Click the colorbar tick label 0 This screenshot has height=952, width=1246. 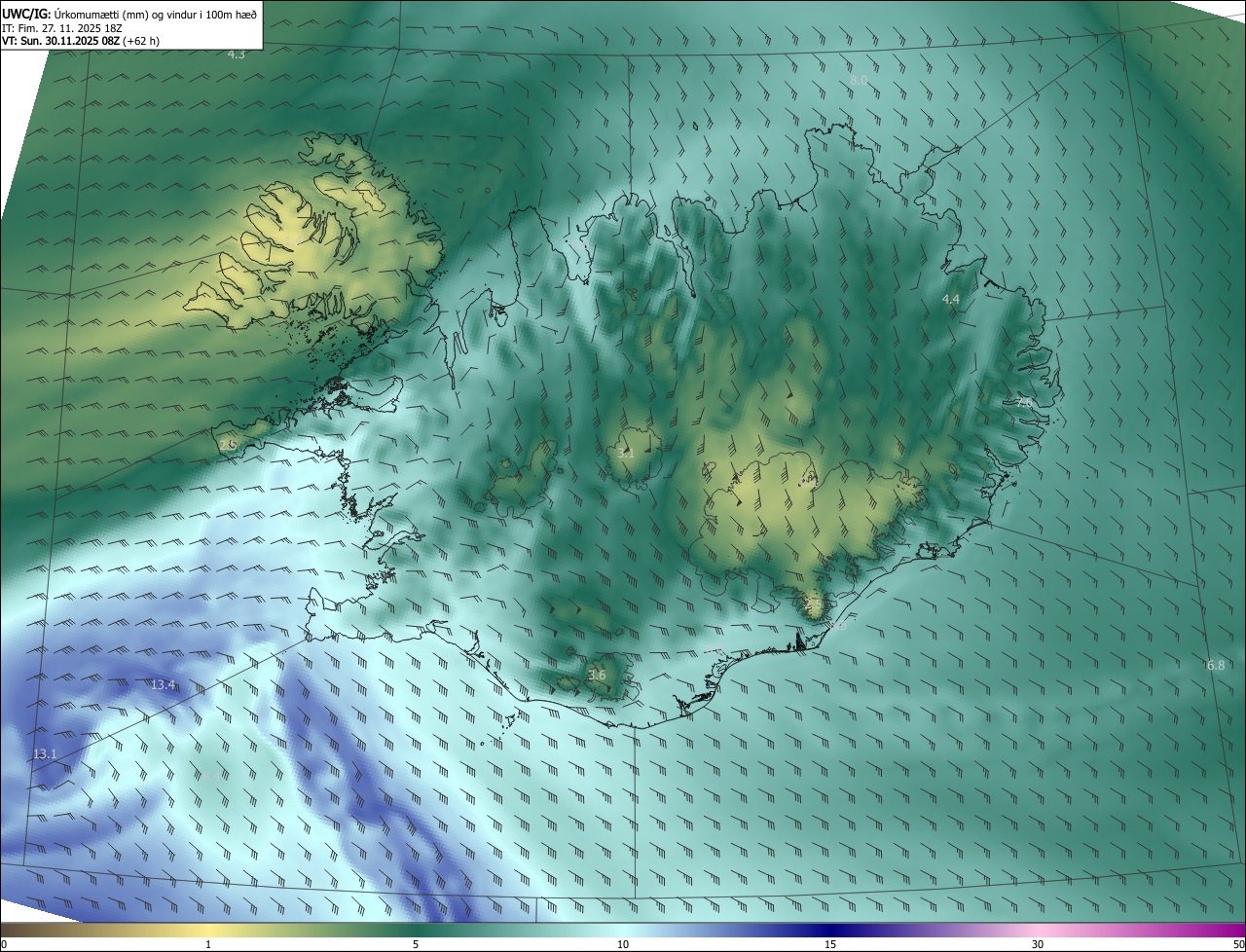[4, 945]
